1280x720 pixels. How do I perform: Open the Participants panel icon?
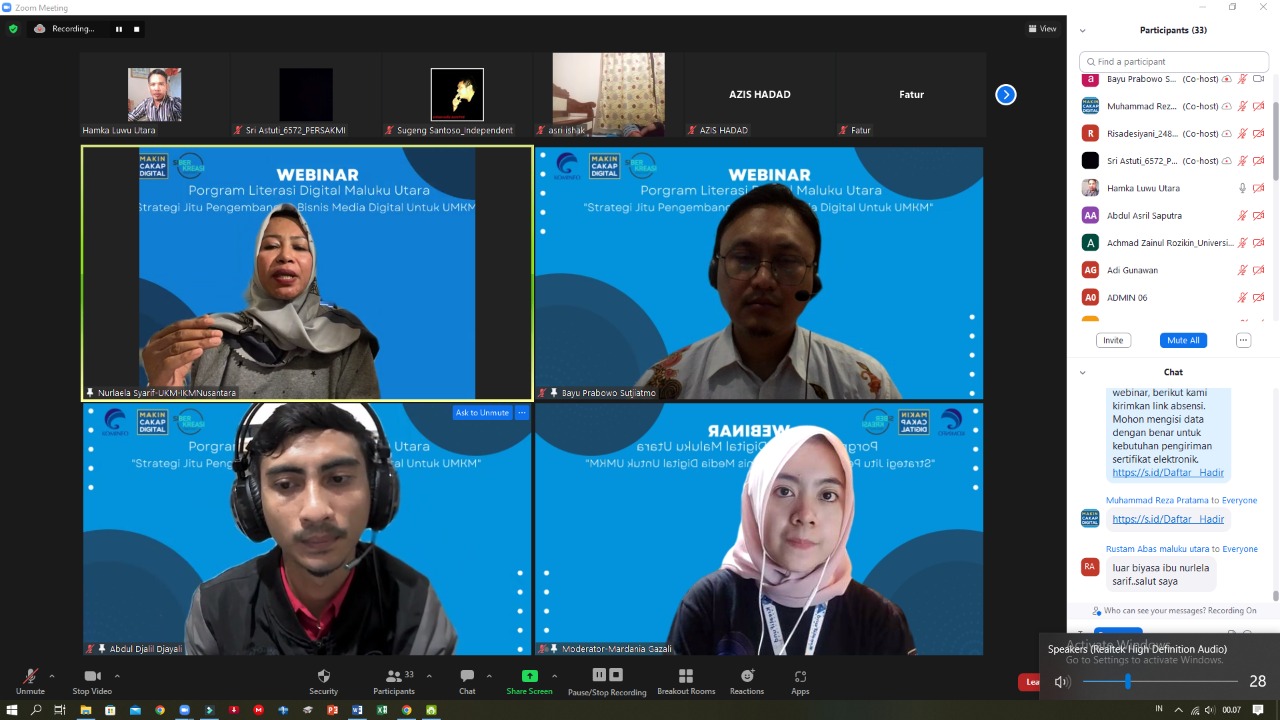[x=394, y=677]
